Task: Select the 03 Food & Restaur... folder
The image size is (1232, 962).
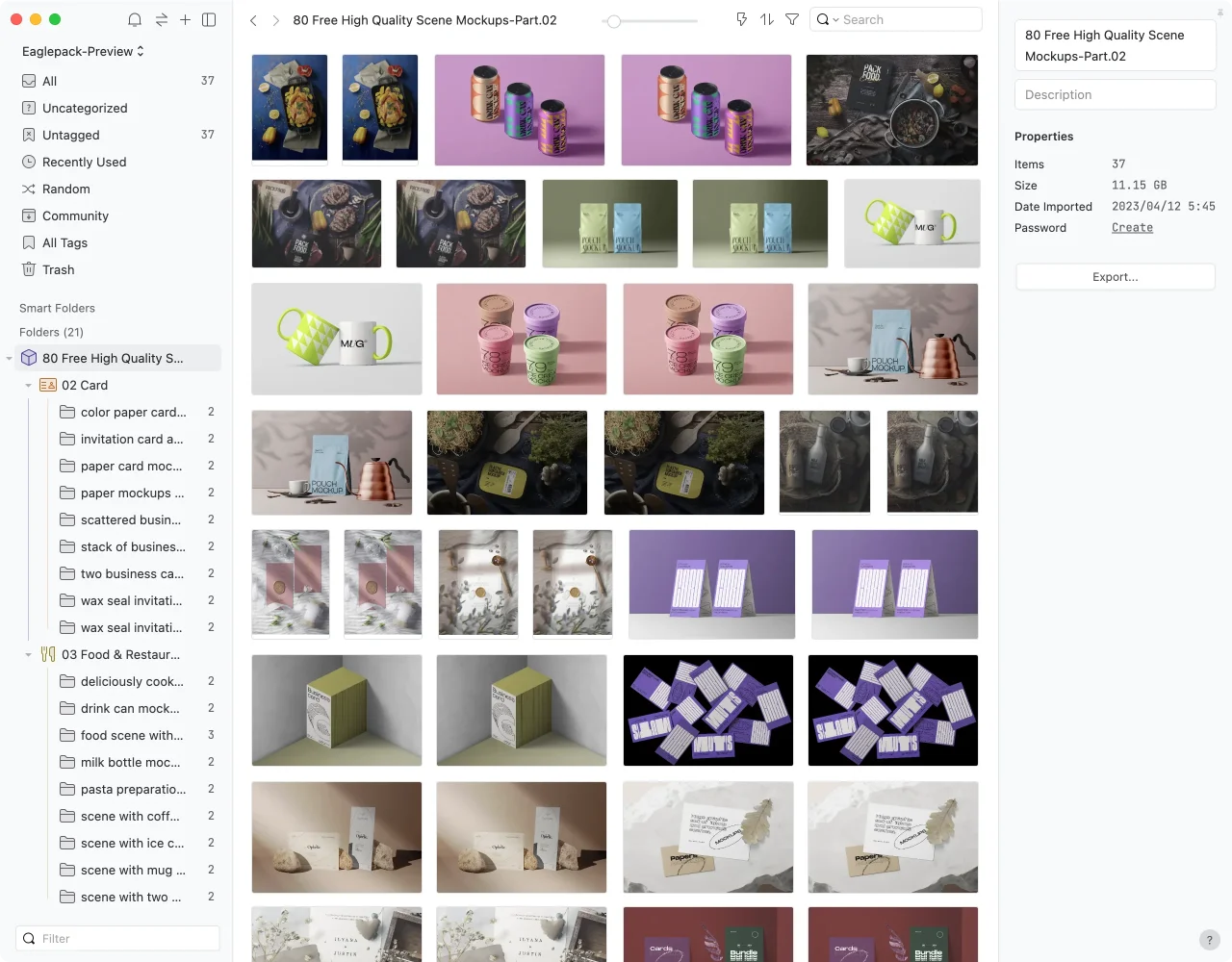Action: pos(117,654)
